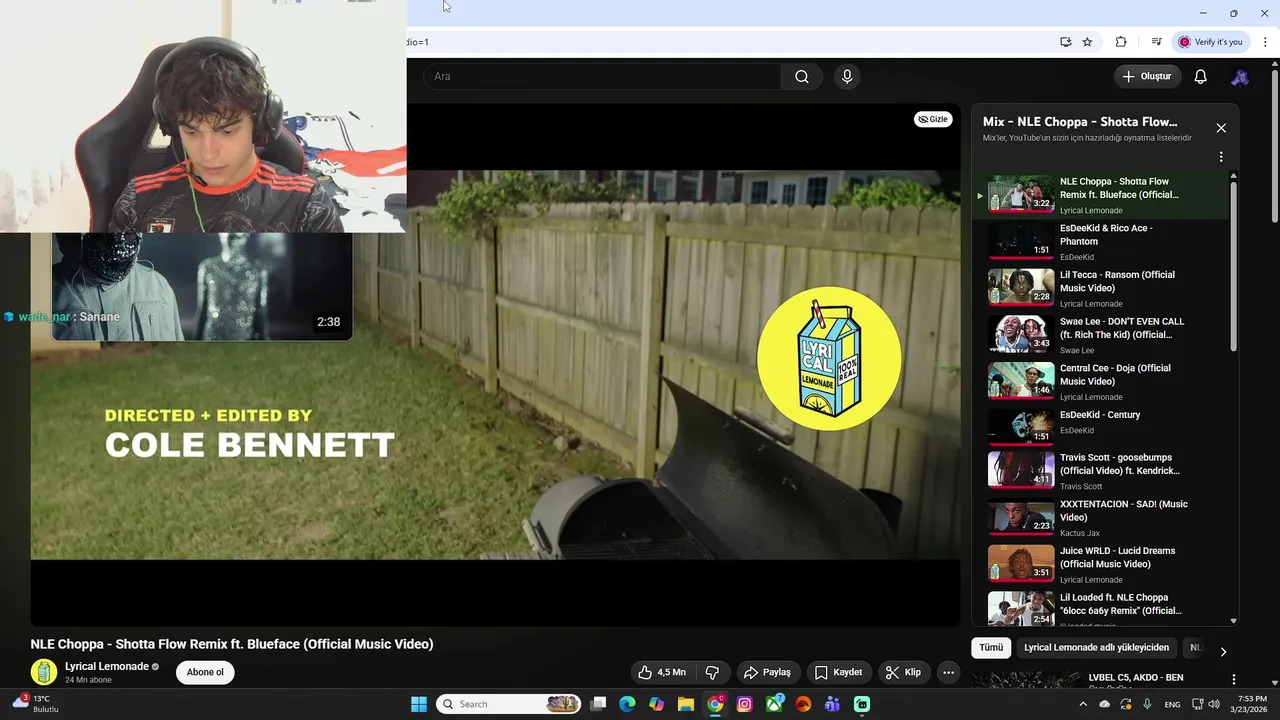Install app via the address bar icon
Screen dimensions: 1280x720
point(1066,42)
